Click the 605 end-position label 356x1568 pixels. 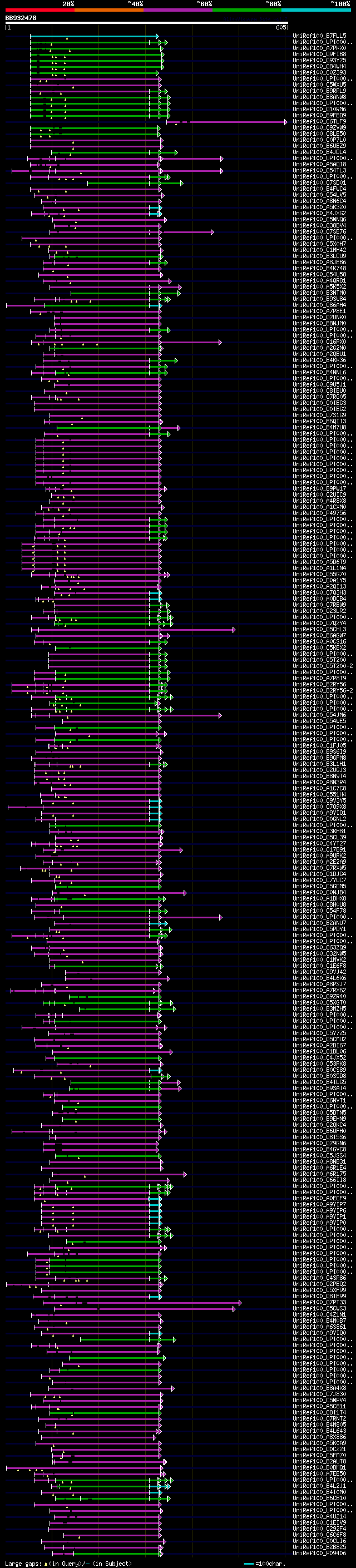(280, 27)
